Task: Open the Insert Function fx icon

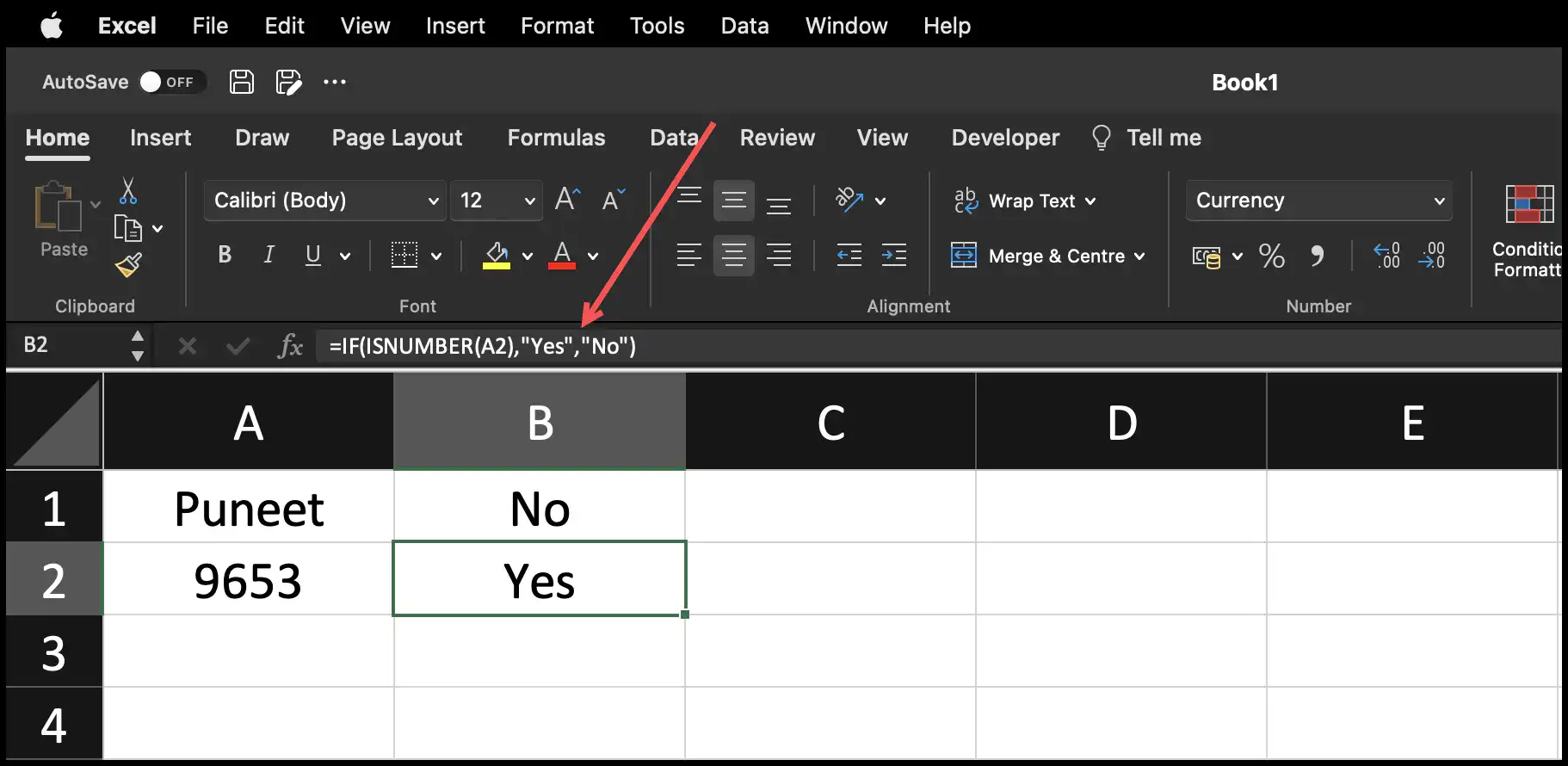Action: [290, 346]
